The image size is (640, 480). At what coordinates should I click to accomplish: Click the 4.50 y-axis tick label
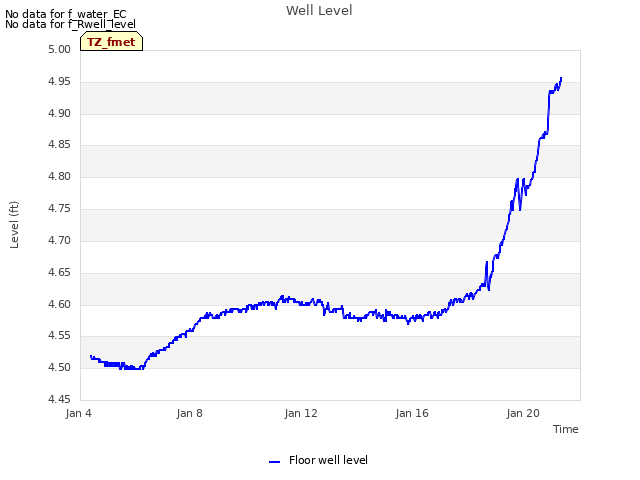coord(59,367)
